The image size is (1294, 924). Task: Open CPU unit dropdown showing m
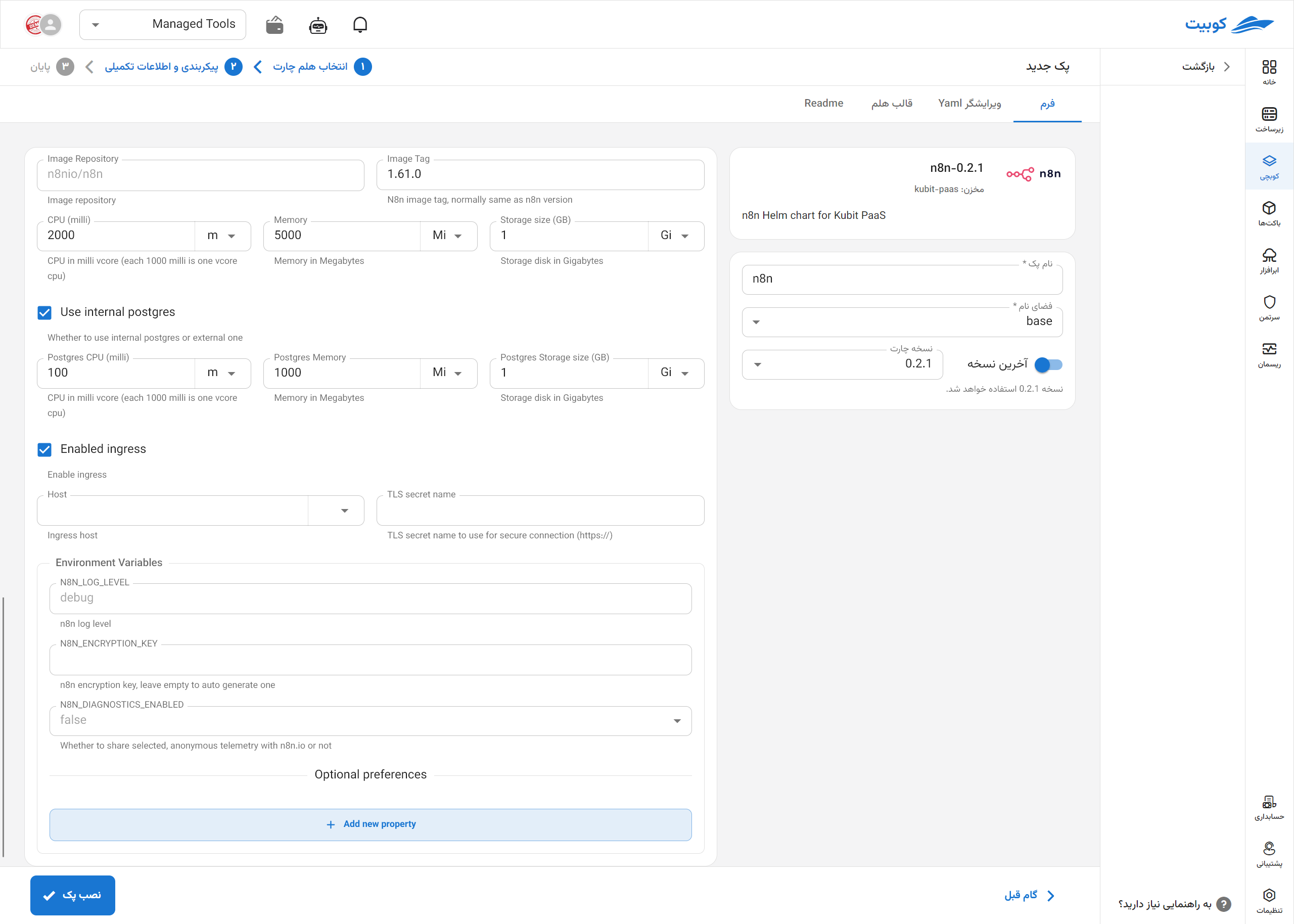click(x=222, y=236)
